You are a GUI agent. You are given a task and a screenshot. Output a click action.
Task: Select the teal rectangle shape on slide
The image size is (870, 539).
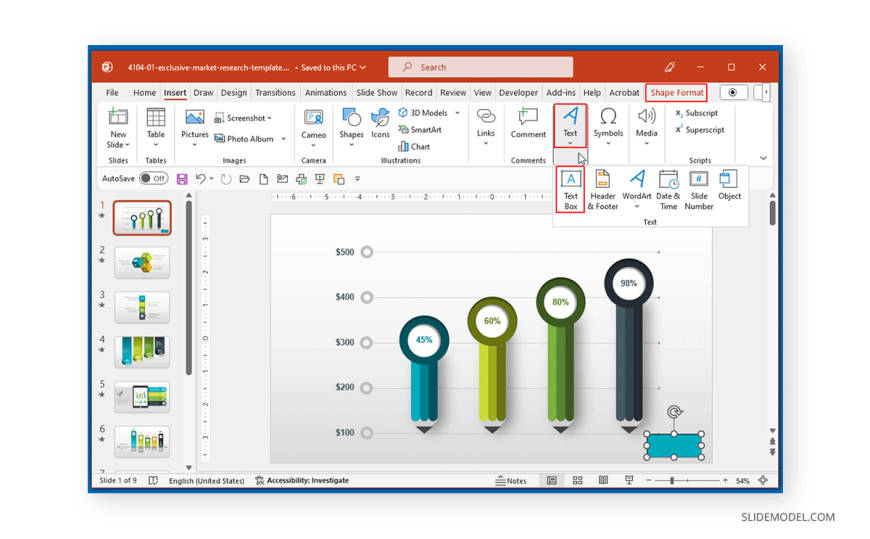(x=674, y=446)
